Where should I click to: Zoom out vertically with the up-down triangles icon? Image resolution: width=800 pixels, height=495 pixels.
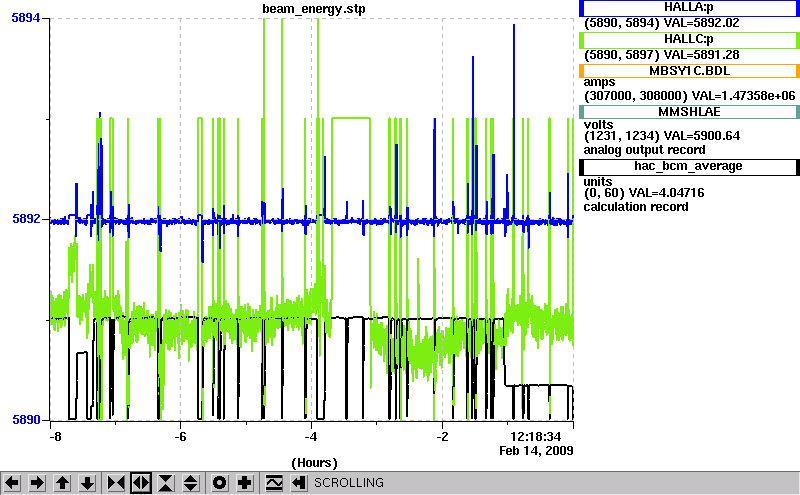(x=191, y=483)
